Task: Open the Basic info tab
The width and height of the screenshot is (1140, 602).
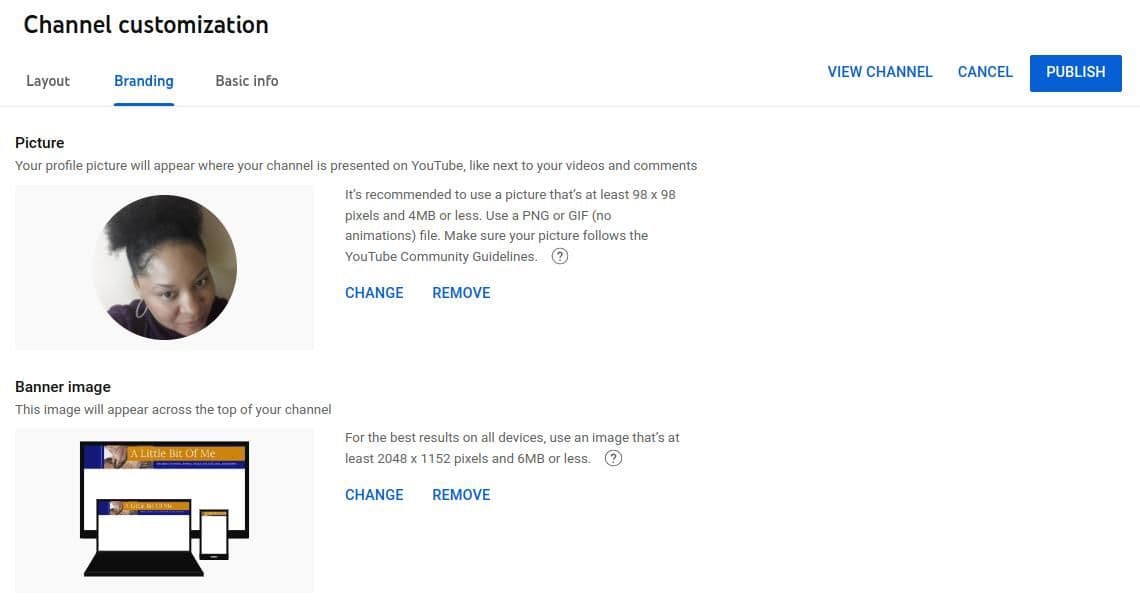Action: (246, 81)
